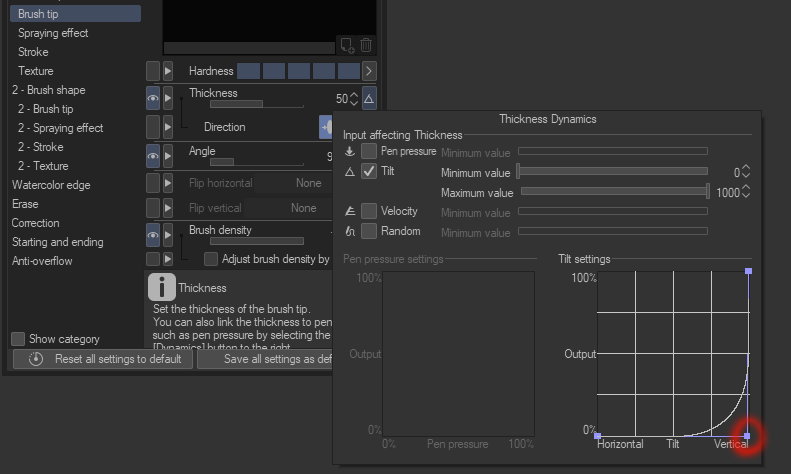
Task: Click the Thickness info icon
Action: click(x=161, y=287)
